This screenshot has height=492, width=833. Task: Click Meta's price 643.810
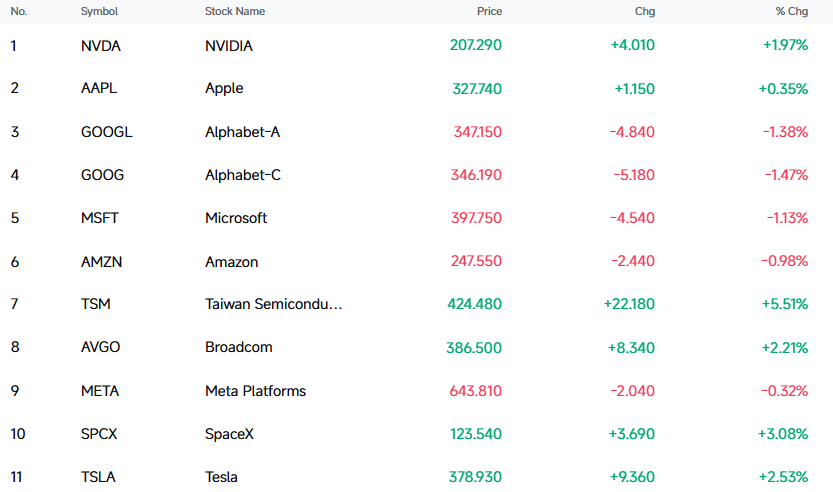pos(475,391)
